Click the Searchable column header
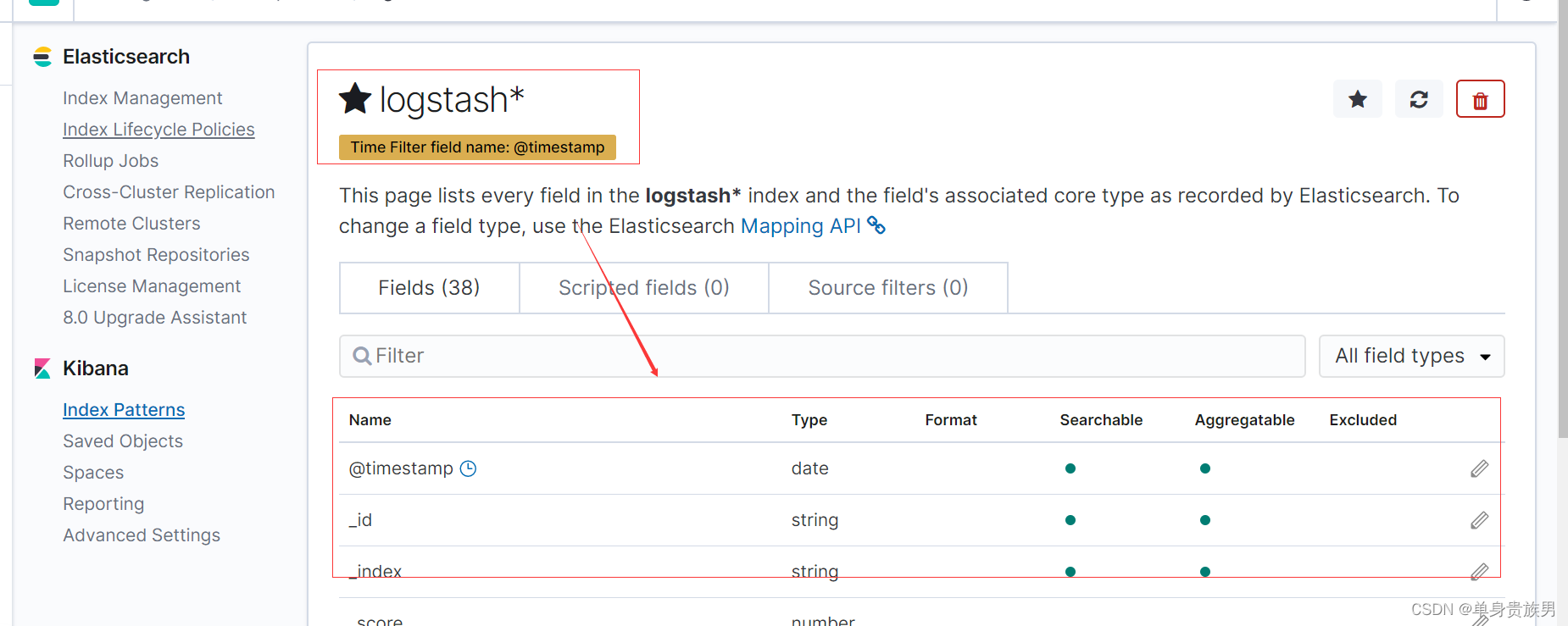 point(1101,420)
